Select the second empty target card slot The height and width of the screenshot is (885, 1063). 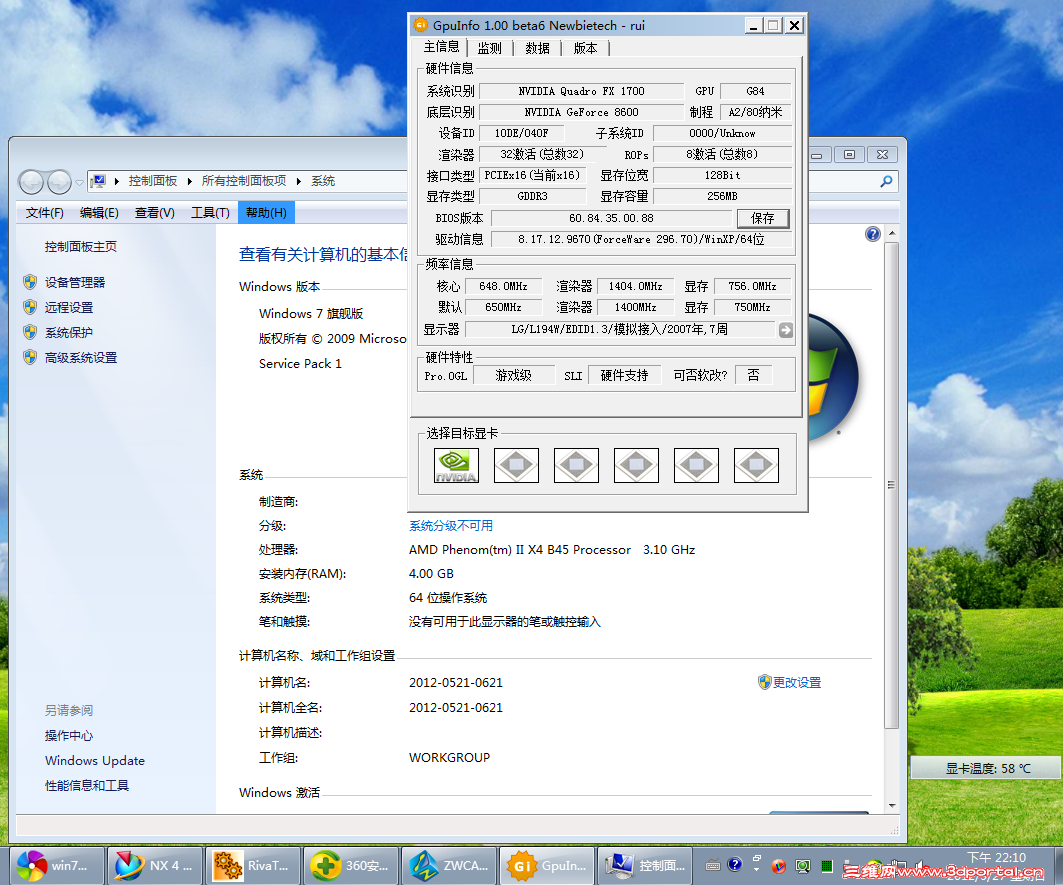(576, 465)
